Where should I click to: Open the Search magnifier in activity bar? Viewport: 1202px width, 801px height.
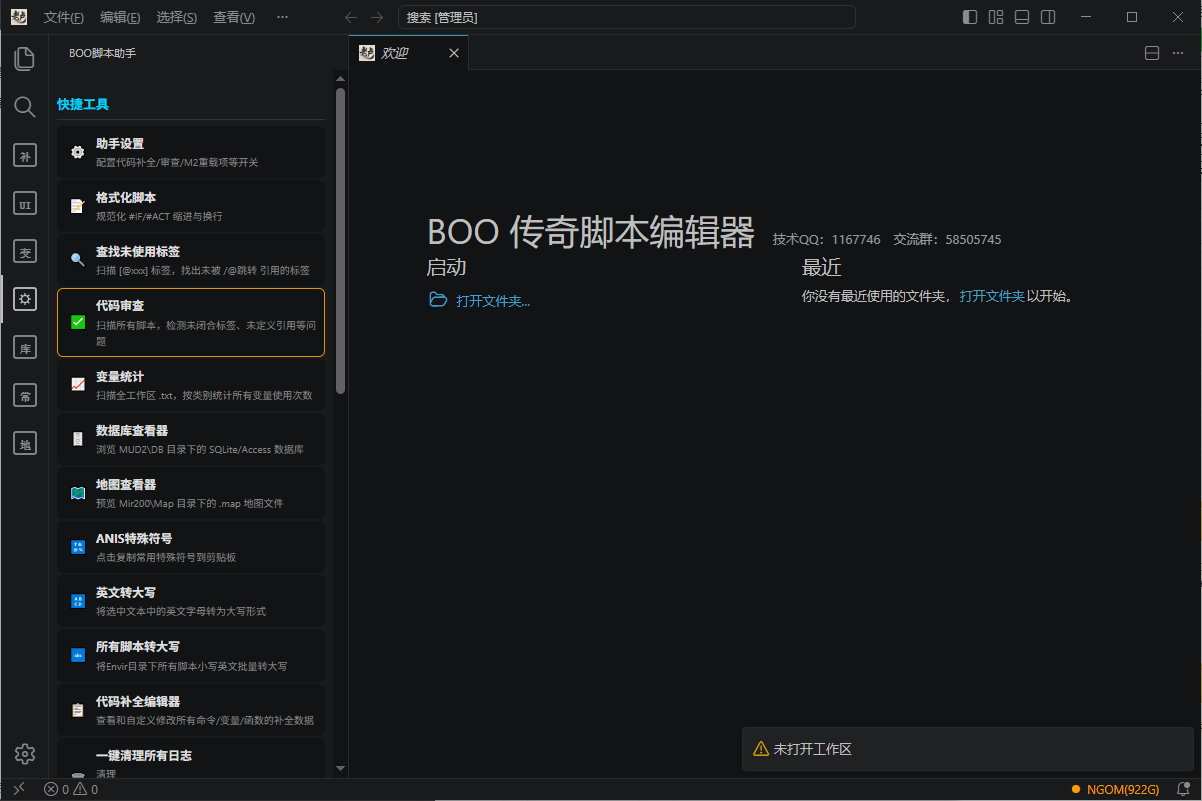pyautogui.click(x=25, y=106)
